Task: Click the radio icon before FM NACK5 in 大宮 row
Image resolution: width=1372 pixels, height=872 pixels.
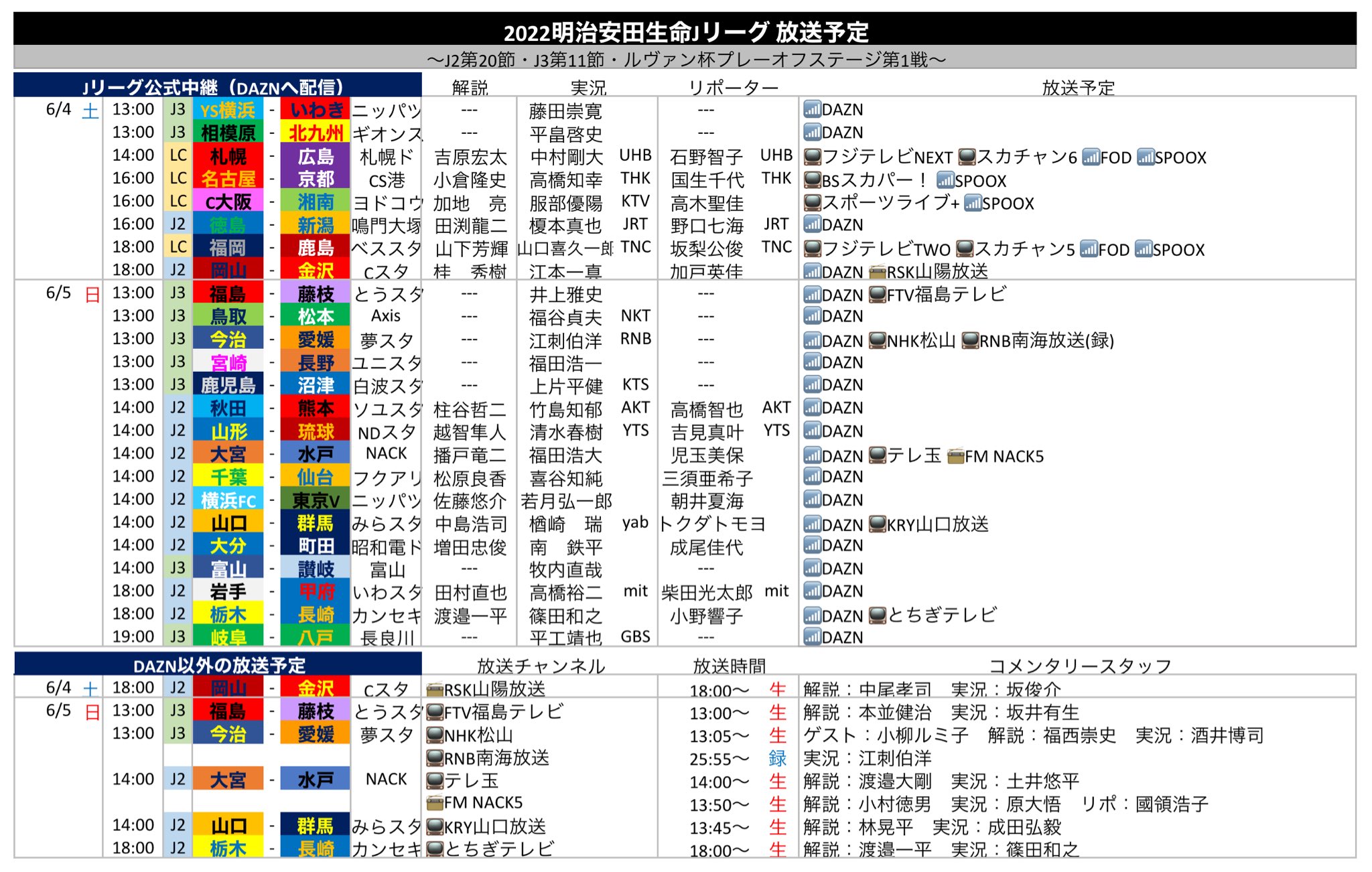Action: [x=955, y=456]
